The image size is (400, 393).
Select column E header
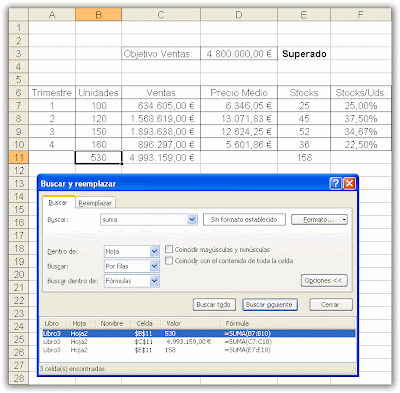304,15
